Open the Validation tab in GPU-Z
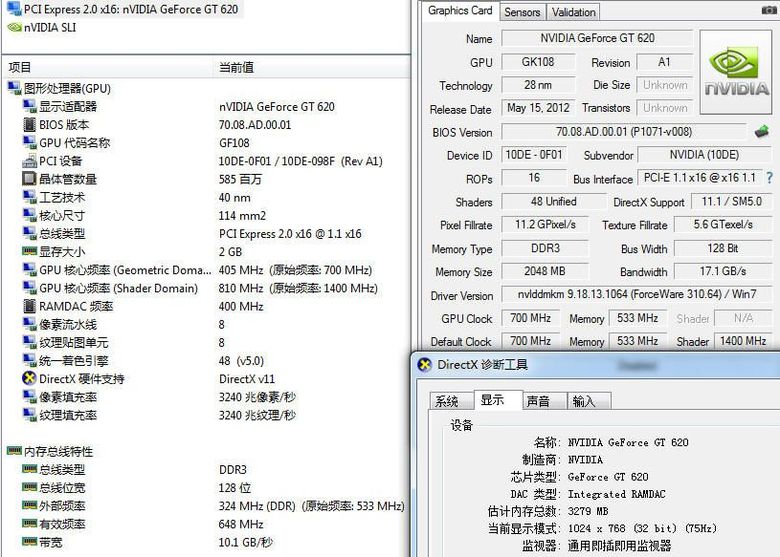Screen dimensions: 780x557 tap(574, 12)
